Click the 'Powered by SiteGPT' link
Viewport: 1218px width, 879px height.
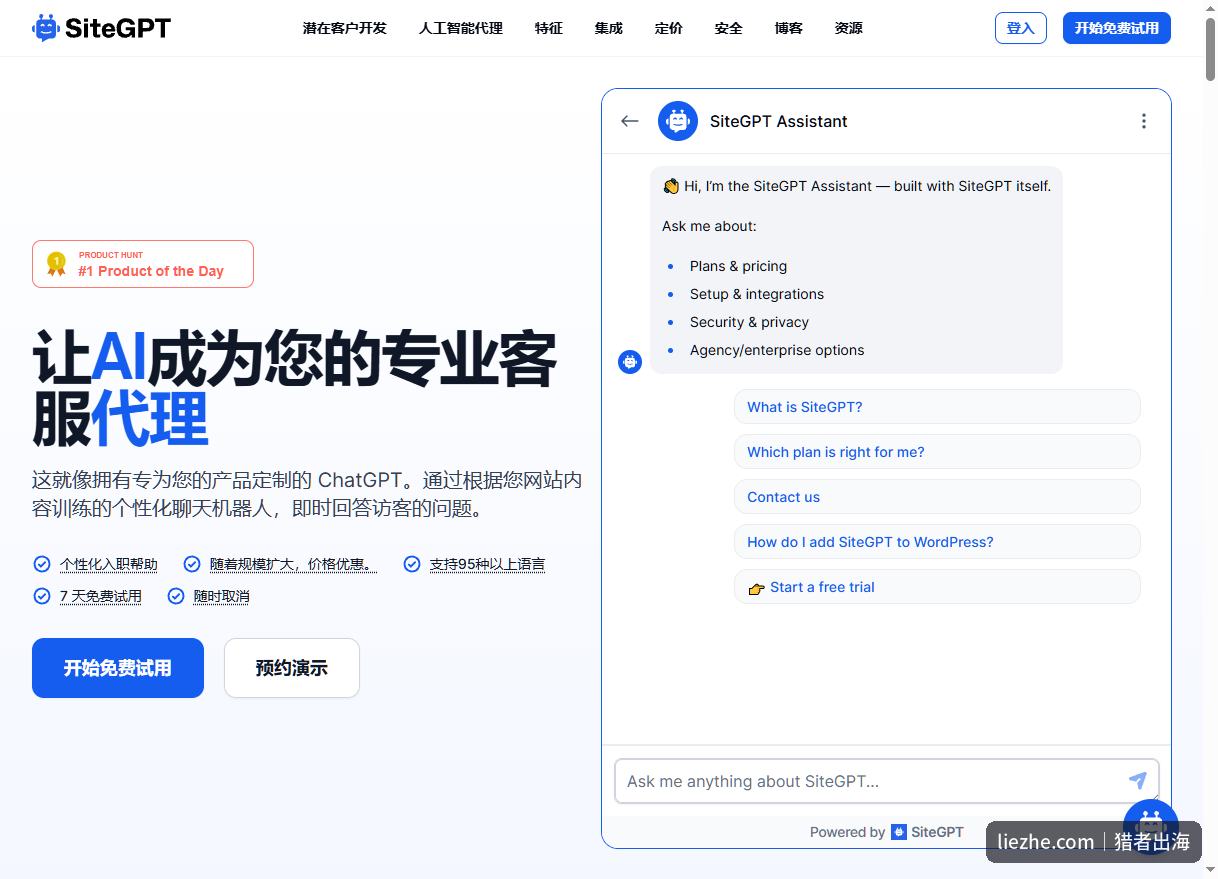(887, 832)
